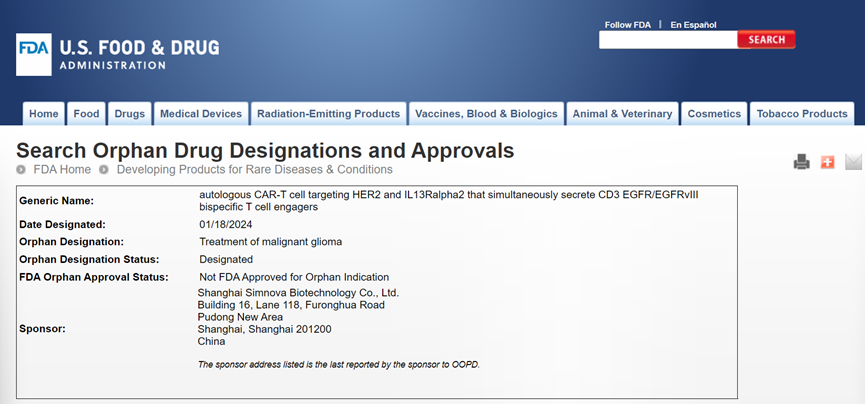Viewport: 865px width, 404px height.
Task: Open Radiation-Emitting Products tab
Action: [x=328, y=114]
